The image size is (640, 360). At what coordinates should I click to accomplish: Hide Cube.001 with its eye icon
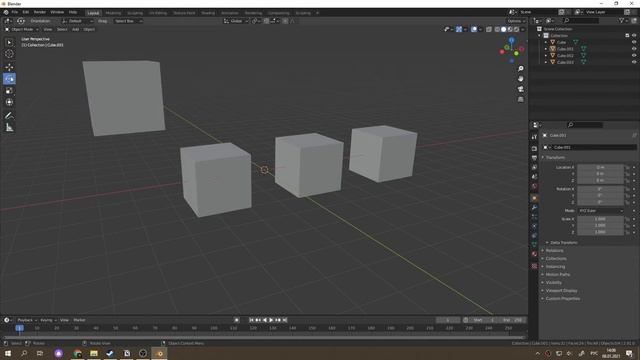tap(634, 49)
